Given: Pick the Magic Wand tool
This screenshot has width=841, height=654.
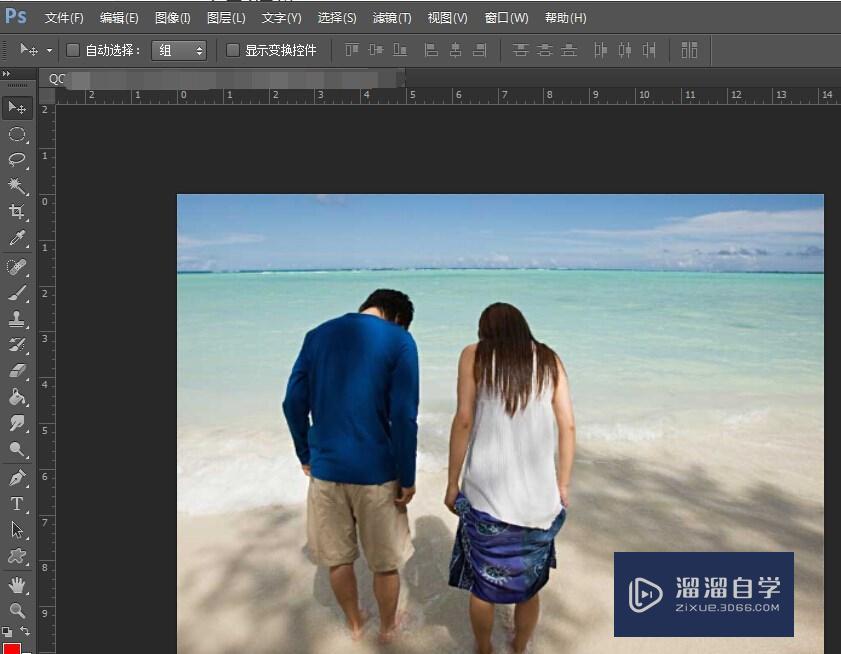Looking at the screenshot, I should pos(17,186).
